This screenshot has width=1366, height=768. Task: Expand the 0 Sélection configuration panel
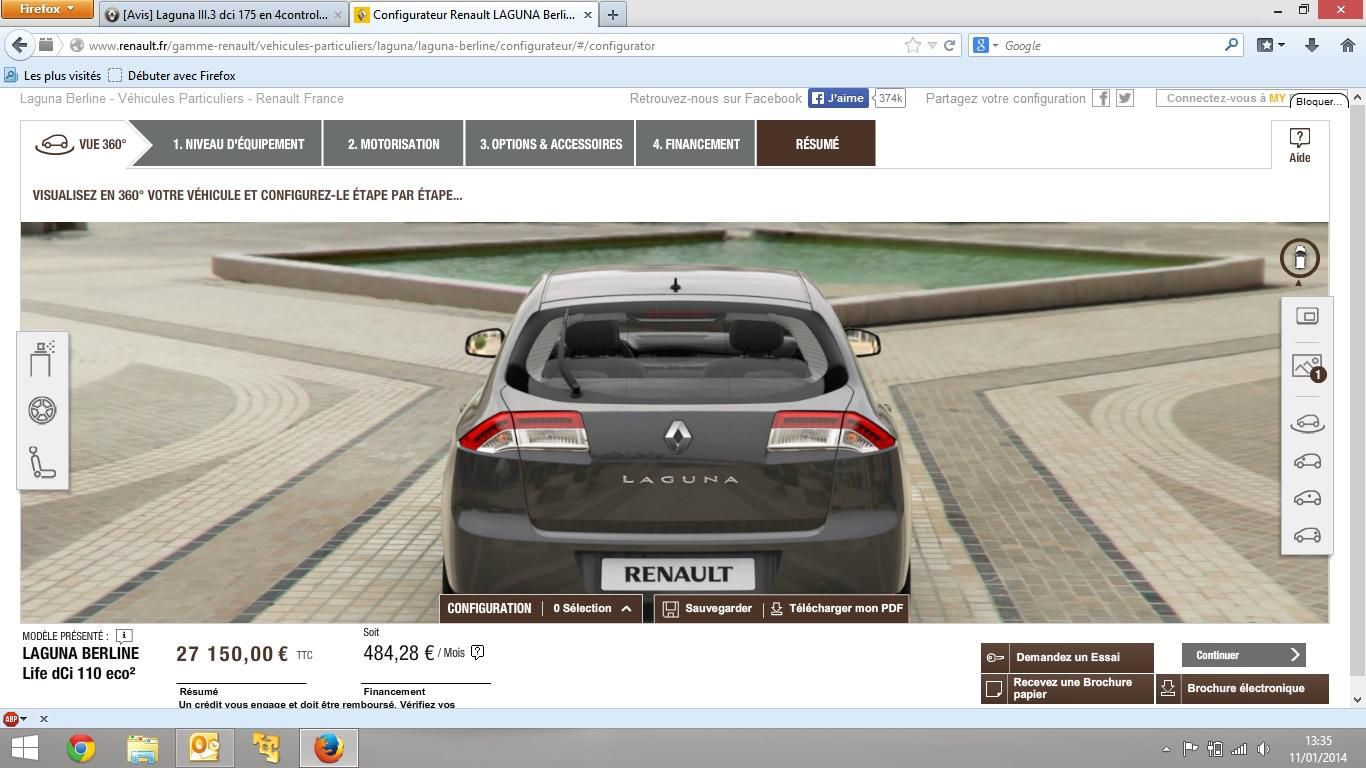(x=592, y=608)
